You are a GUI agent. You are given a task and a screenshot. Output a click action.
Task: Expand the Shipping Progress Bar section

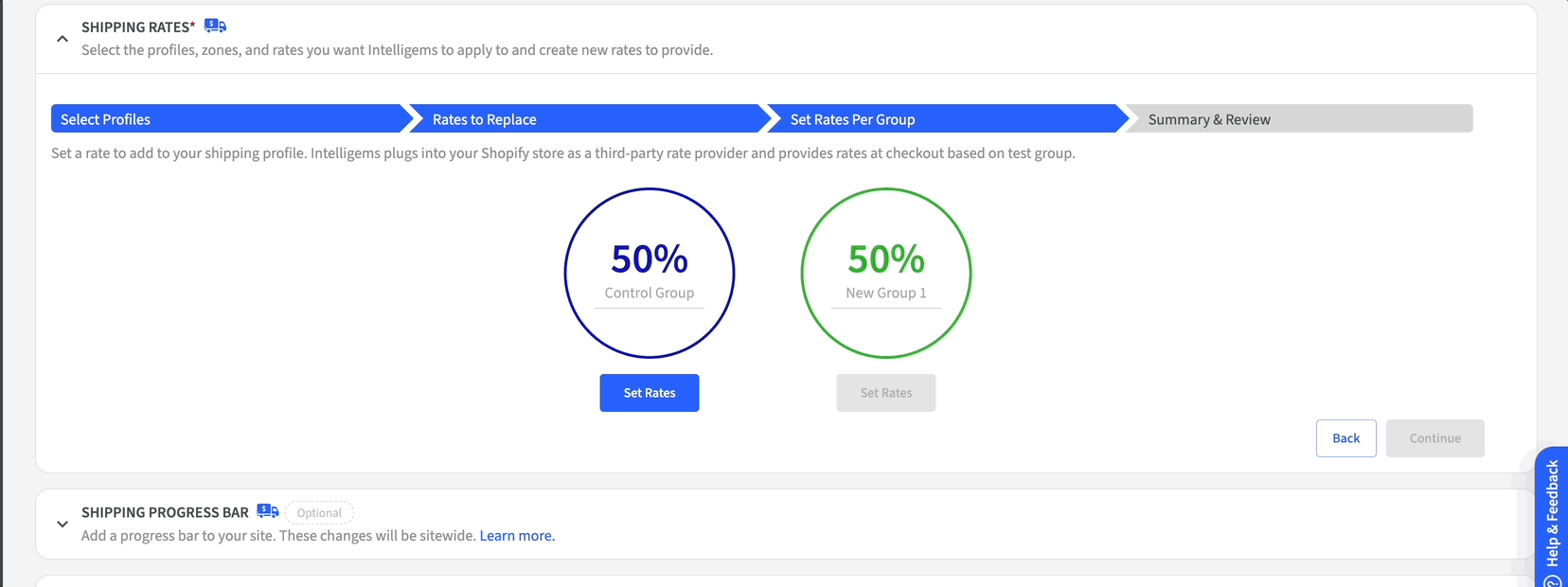[62, 524]
